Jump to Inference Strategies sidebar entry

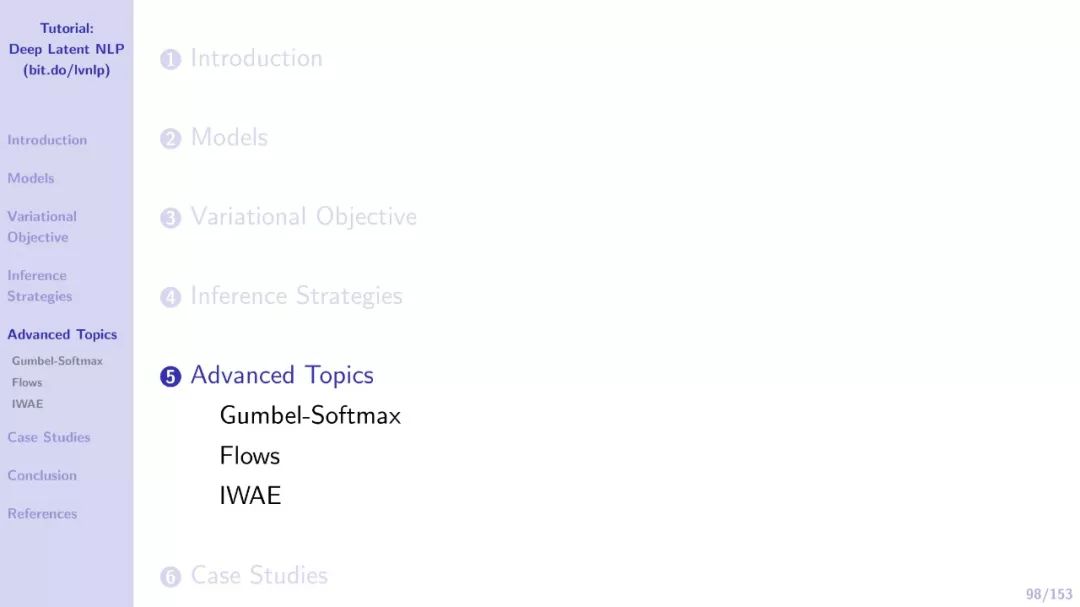pyautogui.click(x=40, y=285)
